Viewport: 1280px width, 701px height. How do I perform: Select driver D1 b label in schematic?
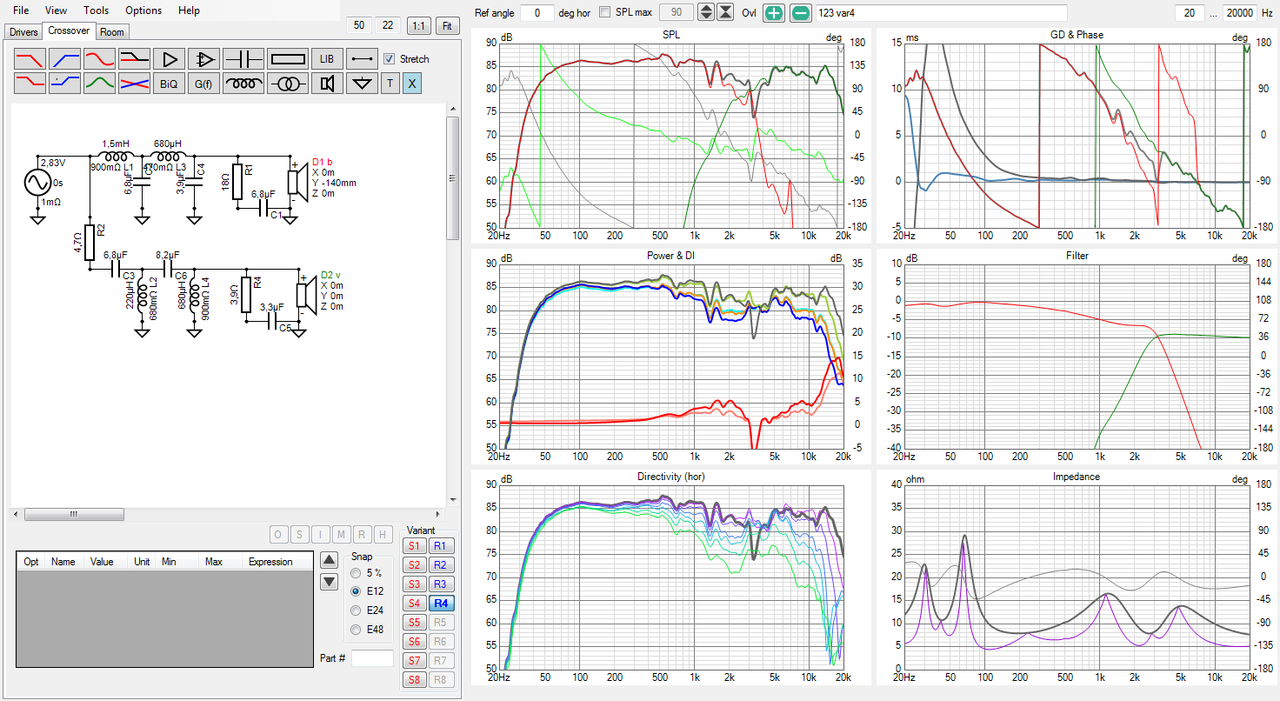322,161
